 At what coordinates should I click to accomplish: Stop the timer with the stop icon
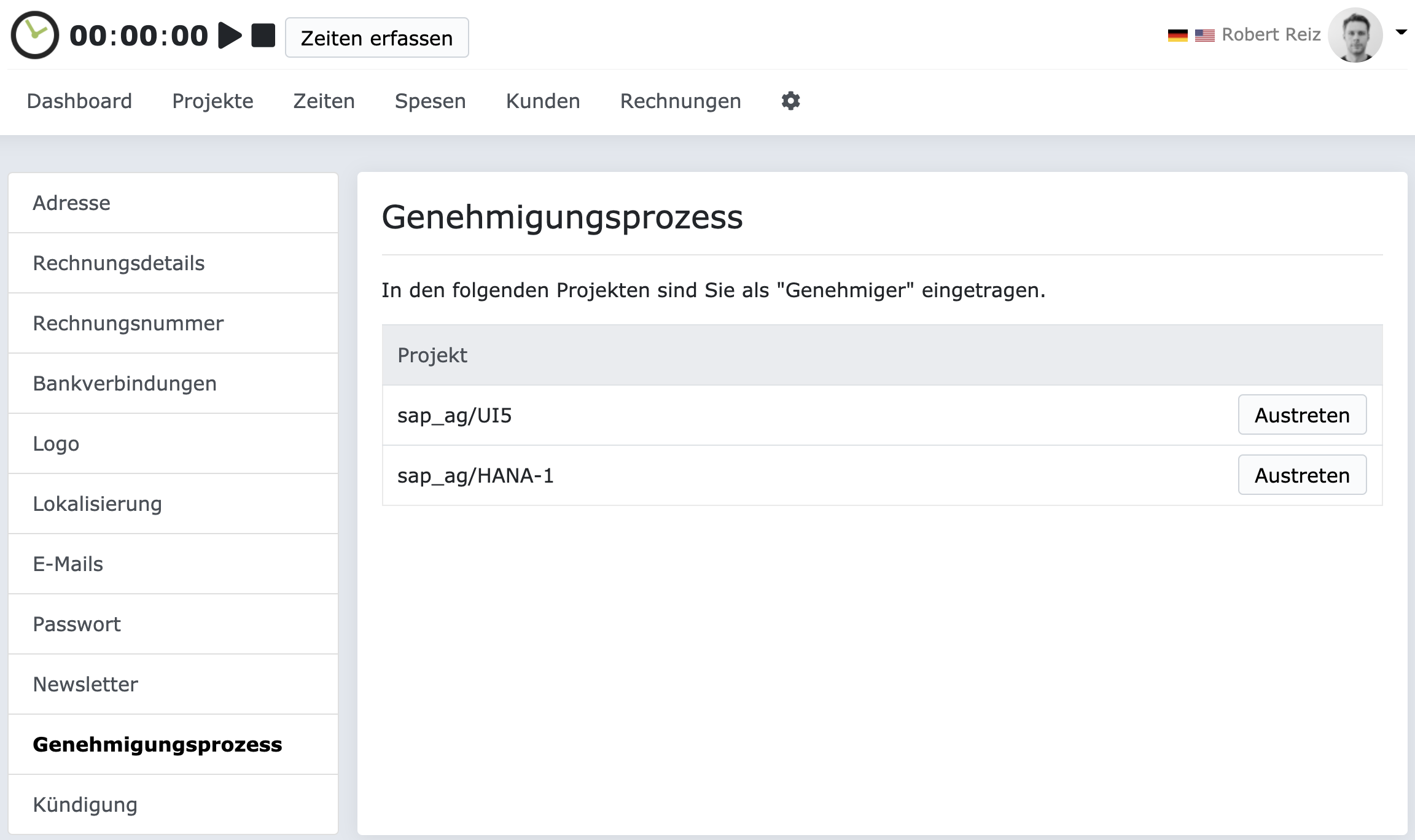click(264, 35)
